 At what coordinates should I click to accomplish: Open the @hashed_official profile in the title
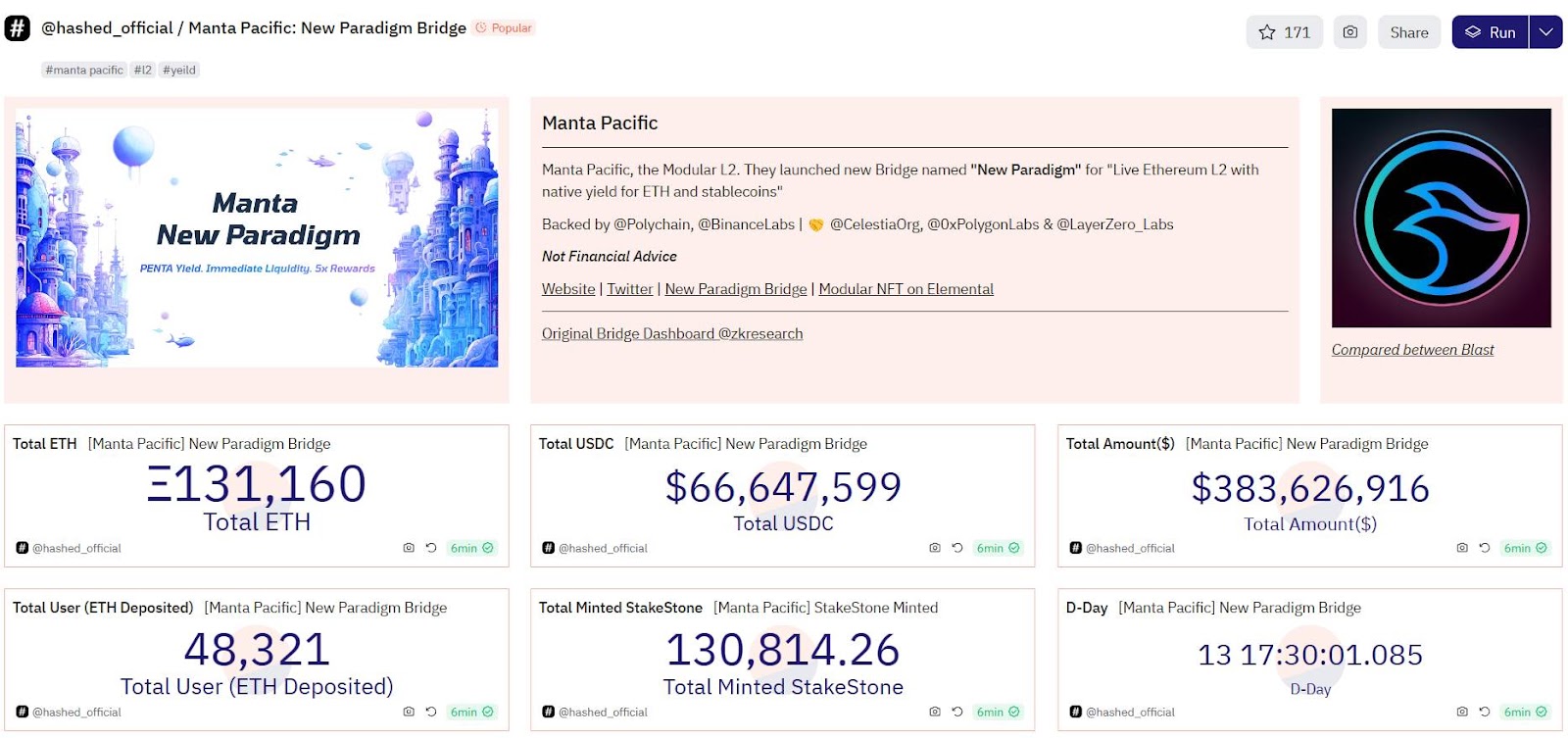[107, 28]
